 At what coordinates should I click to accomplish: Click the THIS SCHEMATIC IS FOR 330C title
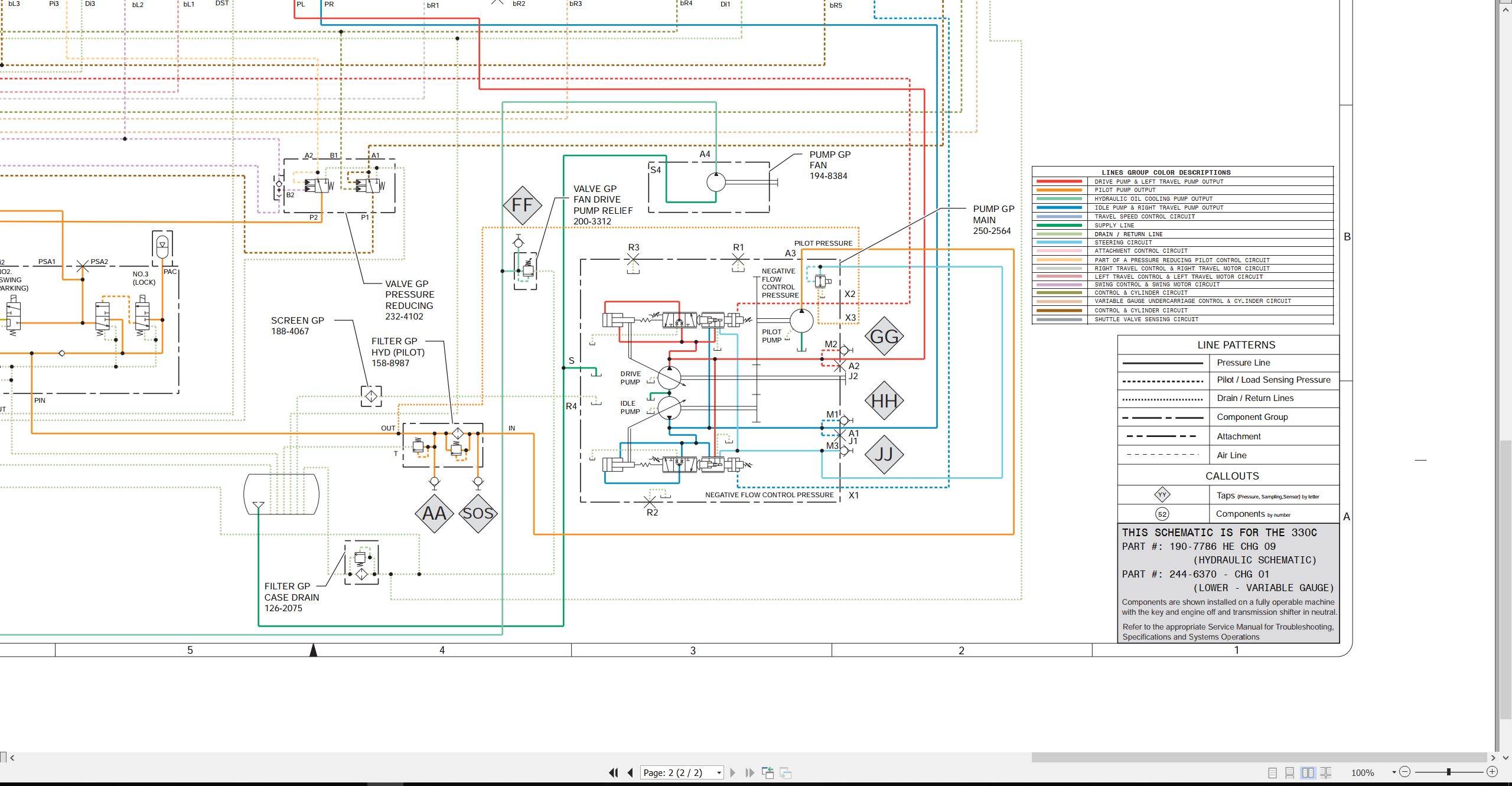(x=1219, y=533)
